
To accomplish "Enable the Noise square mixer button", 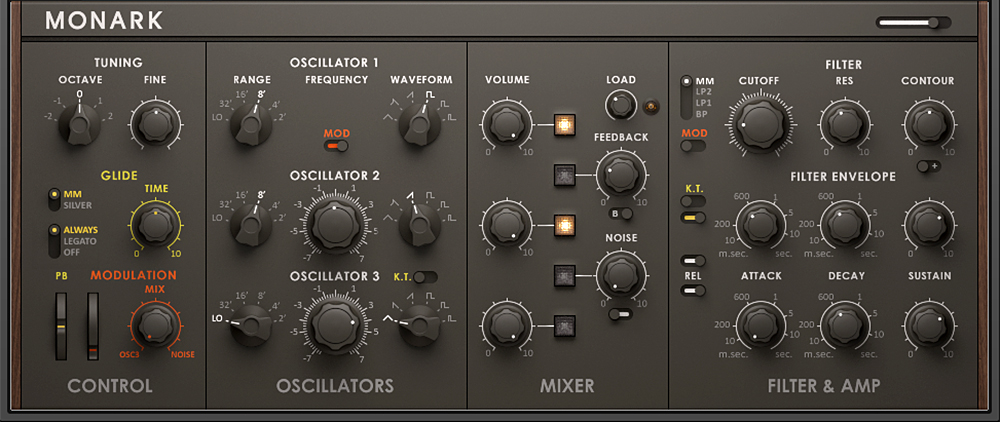I will point(567,274).
